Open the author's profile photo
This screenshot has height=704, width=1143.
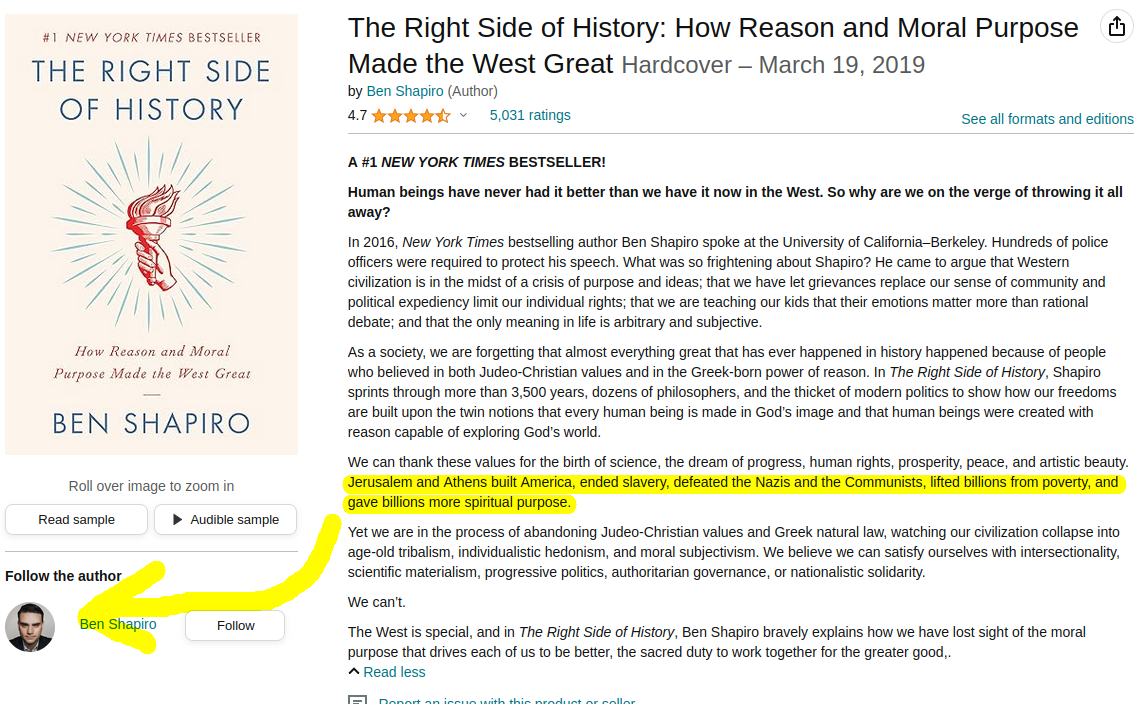30,627
